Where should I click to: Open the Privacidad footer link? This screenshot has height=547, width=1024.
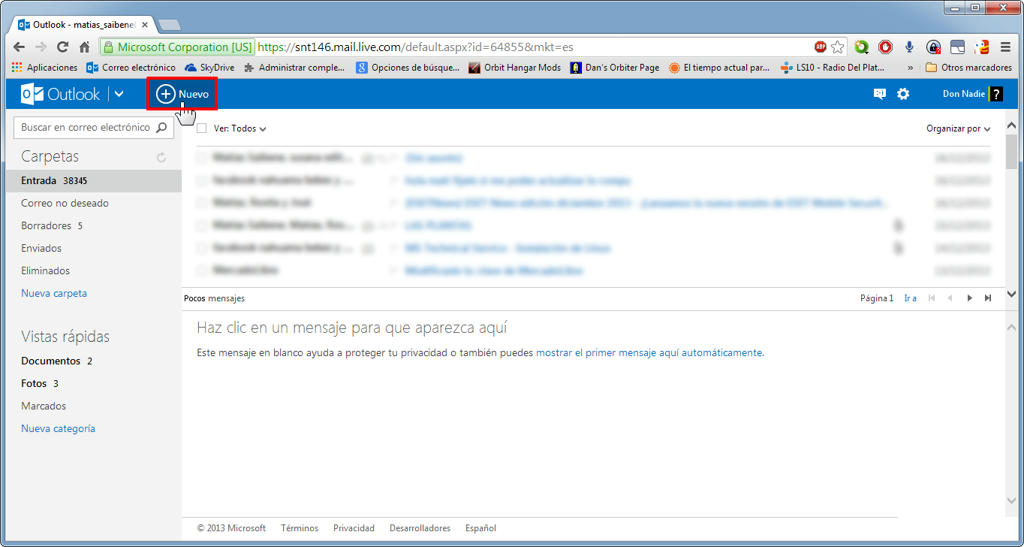click(x=354, y=528)
